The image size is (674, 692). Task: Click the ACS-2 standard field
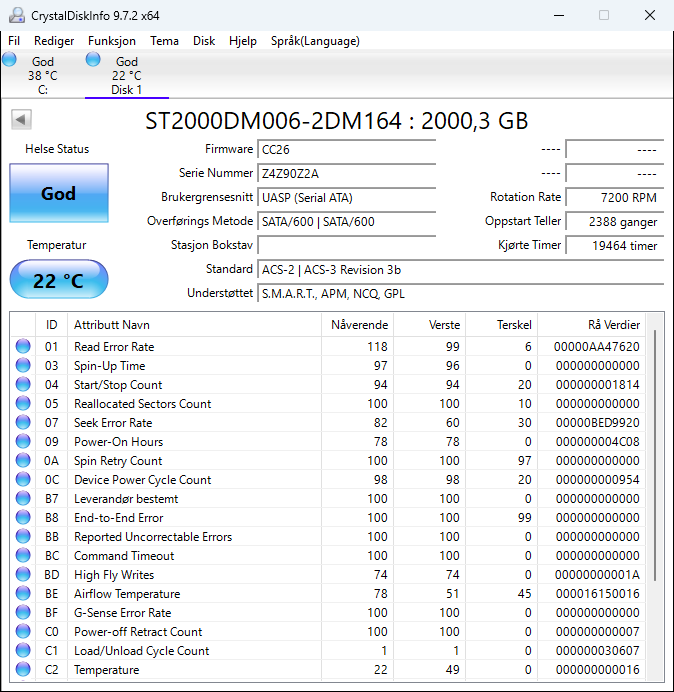pos(460,270)
